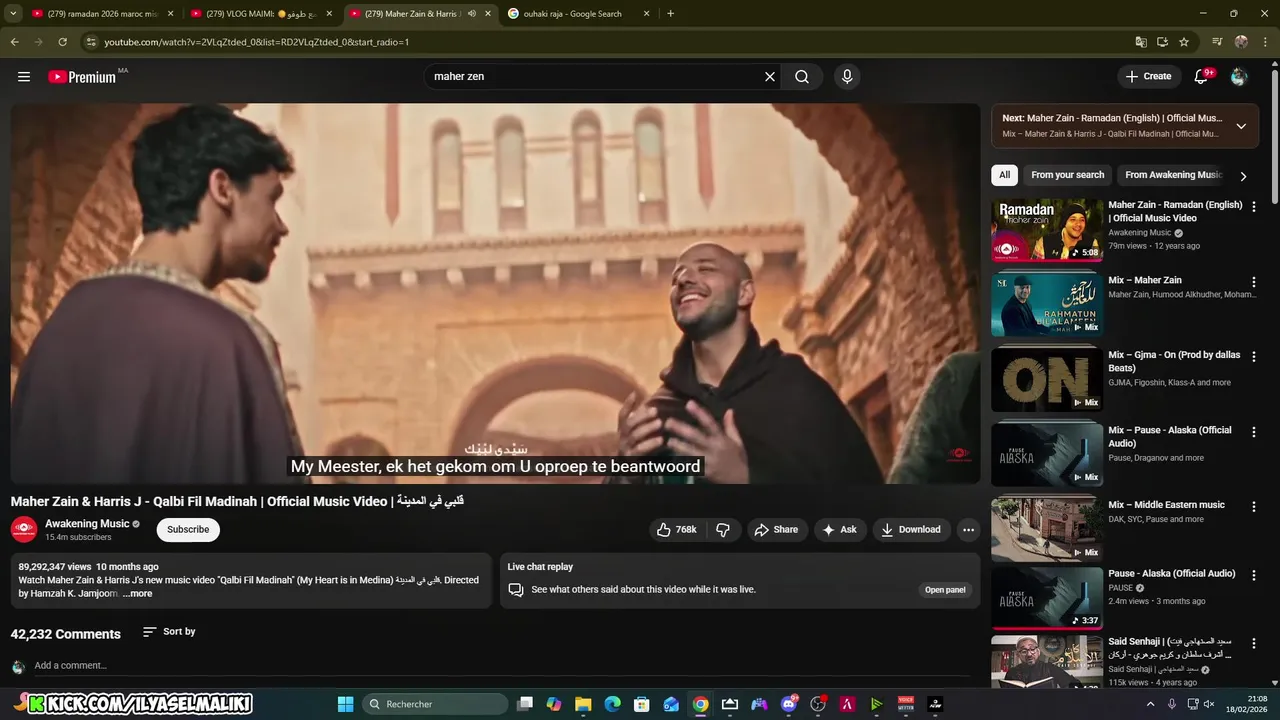Screen dimensions: 1280x720
Task: Open Mix – Pause - Alaska thumbnail
Action: 1047,454
